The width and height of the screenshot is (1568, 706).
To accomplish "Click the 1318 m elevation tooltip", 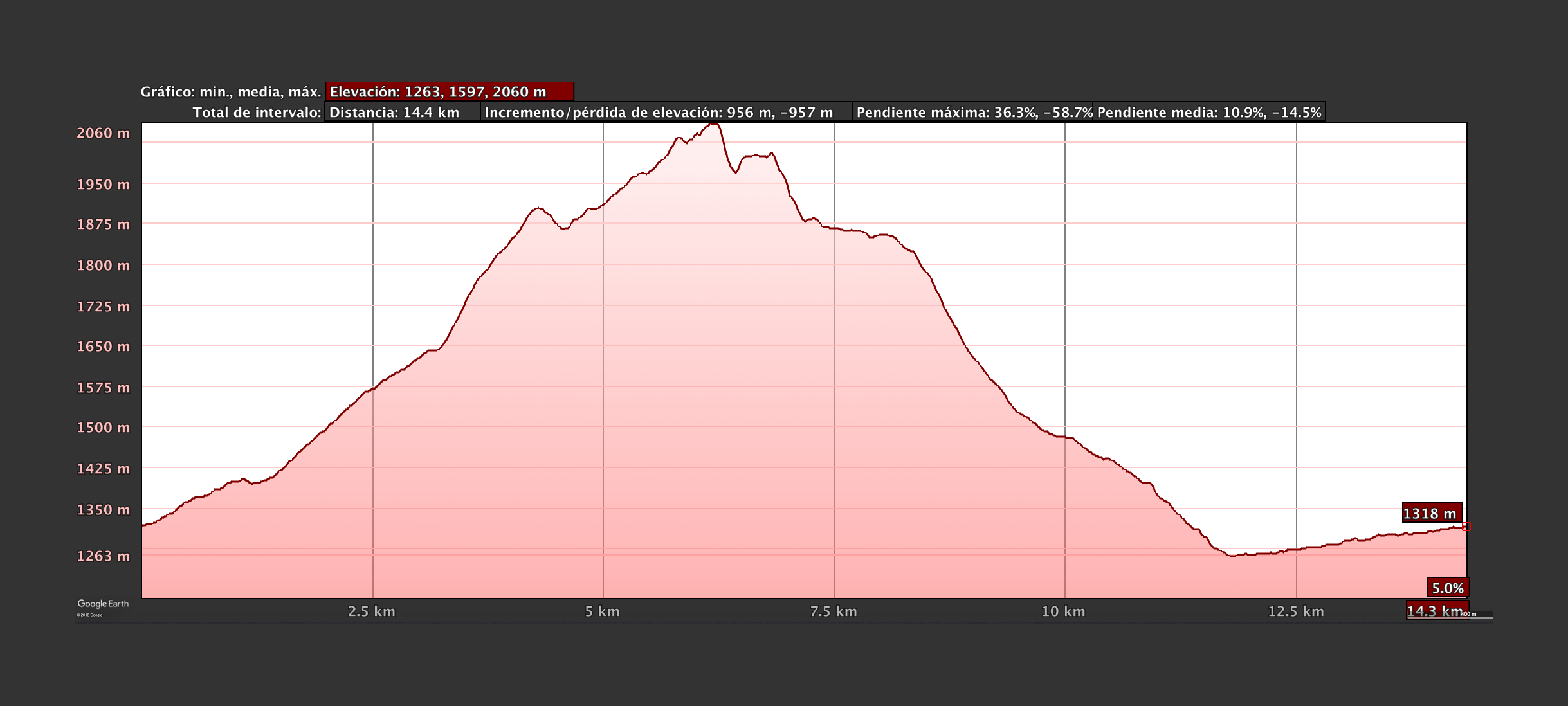I will (1432, 513).
